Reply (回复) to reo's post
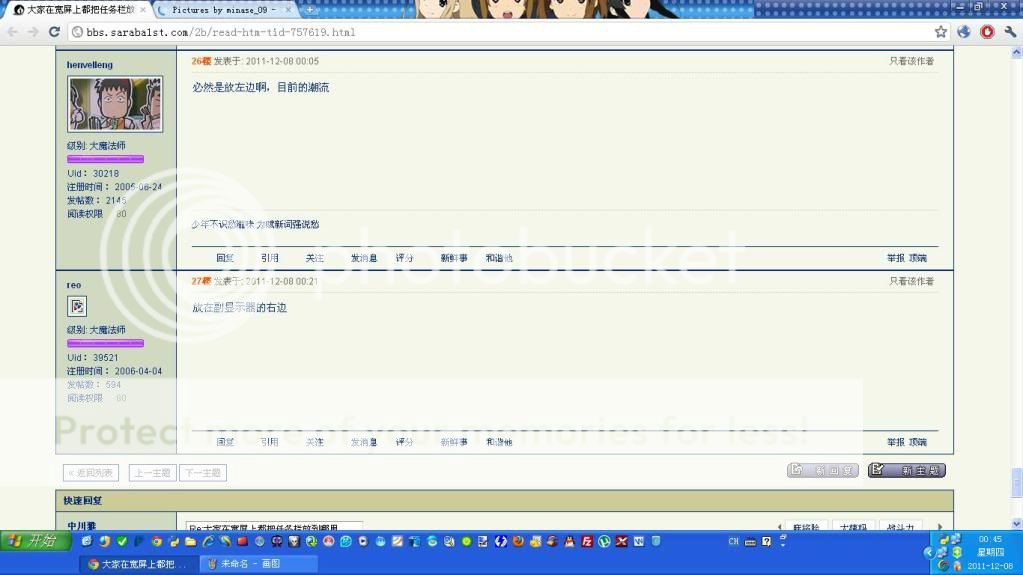 coord(225,442)
